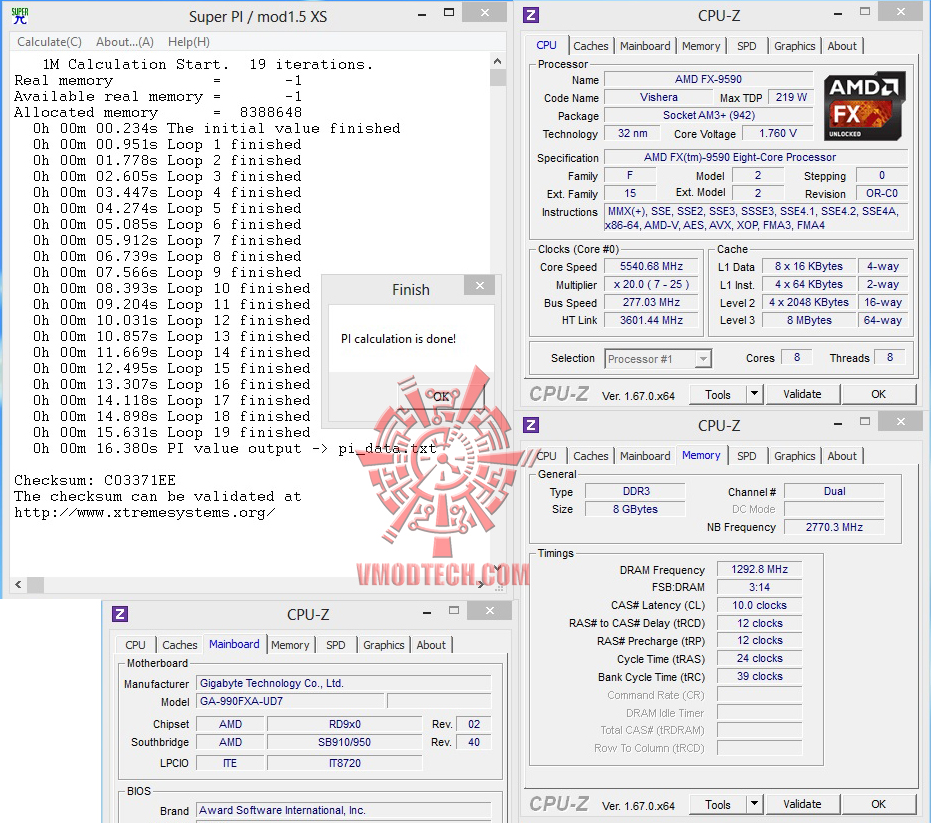Close the Memory CPU-Z window
Viewport: 931px width, 823px height.
(x=901, y=421)
